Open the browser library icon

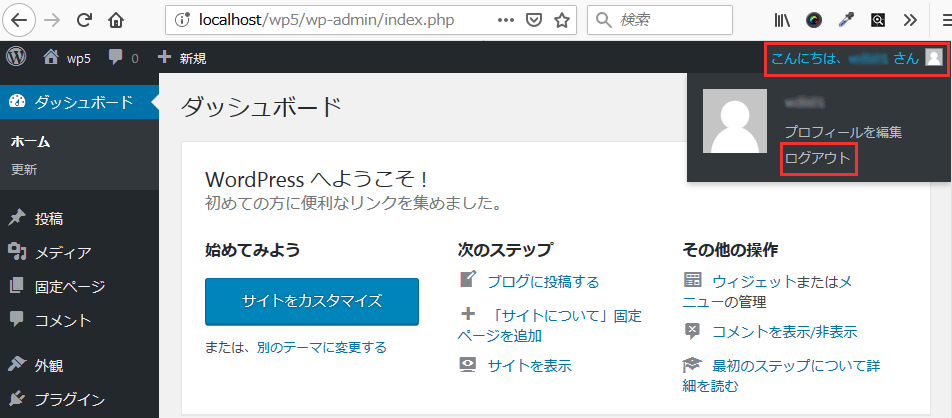[782, 20]
